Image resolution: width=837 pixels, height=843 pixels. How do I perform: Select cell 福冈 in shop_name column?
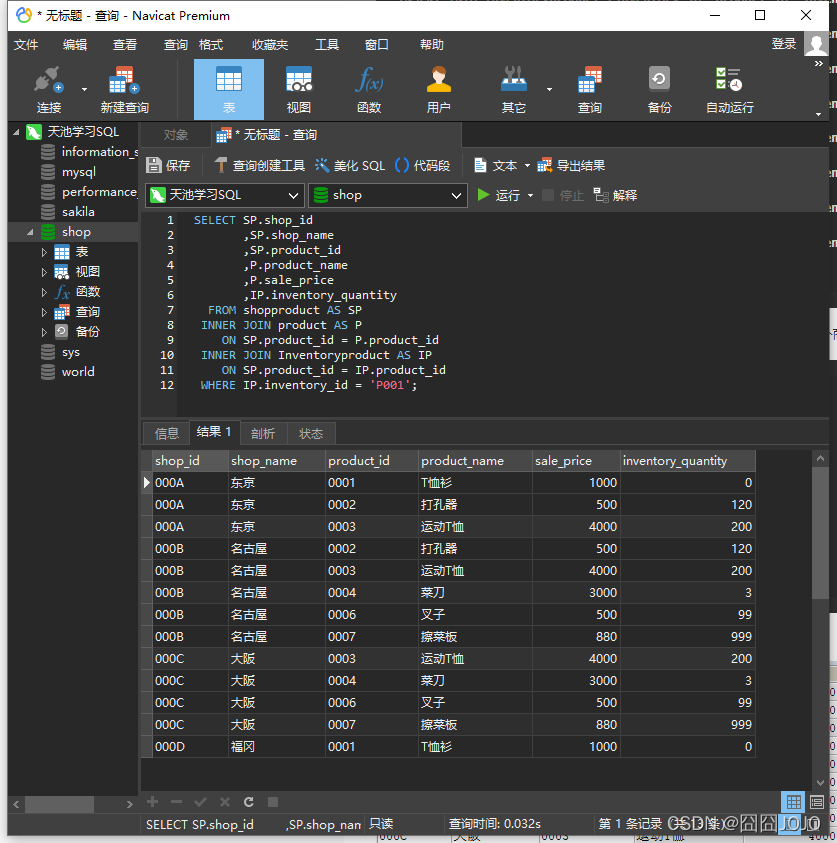tap(277, 747)
